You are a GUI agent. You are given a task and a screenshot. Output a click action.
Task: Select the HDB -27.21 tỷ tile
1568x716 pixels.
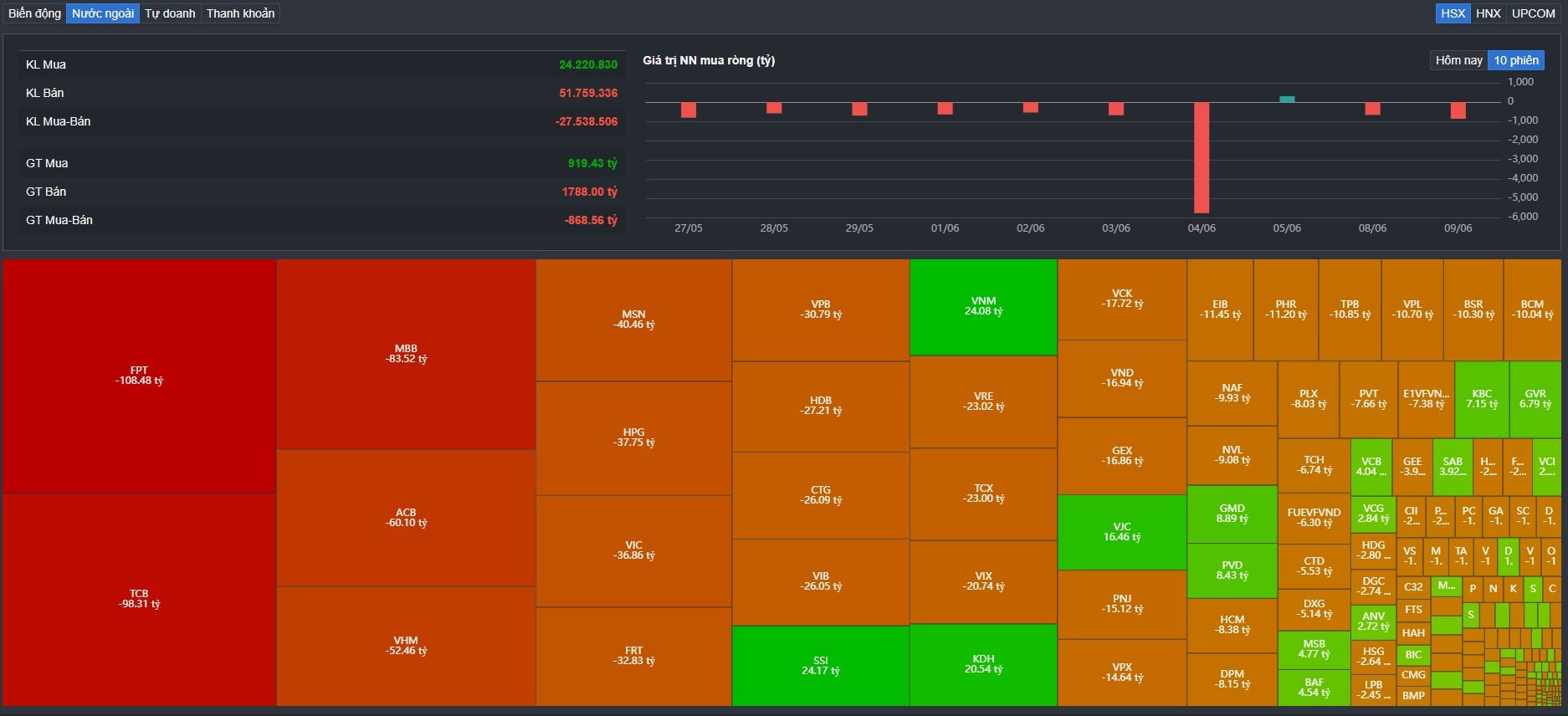[x=821, y=406]
